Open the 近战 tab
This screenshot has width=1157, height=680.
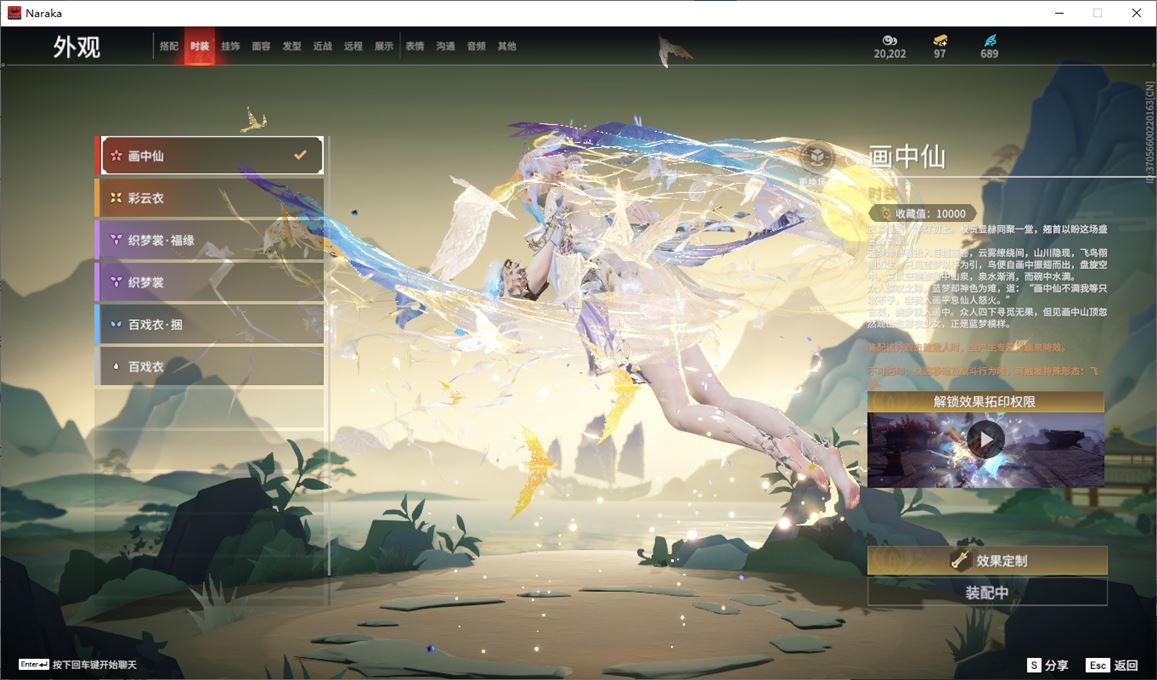point(322,46)
